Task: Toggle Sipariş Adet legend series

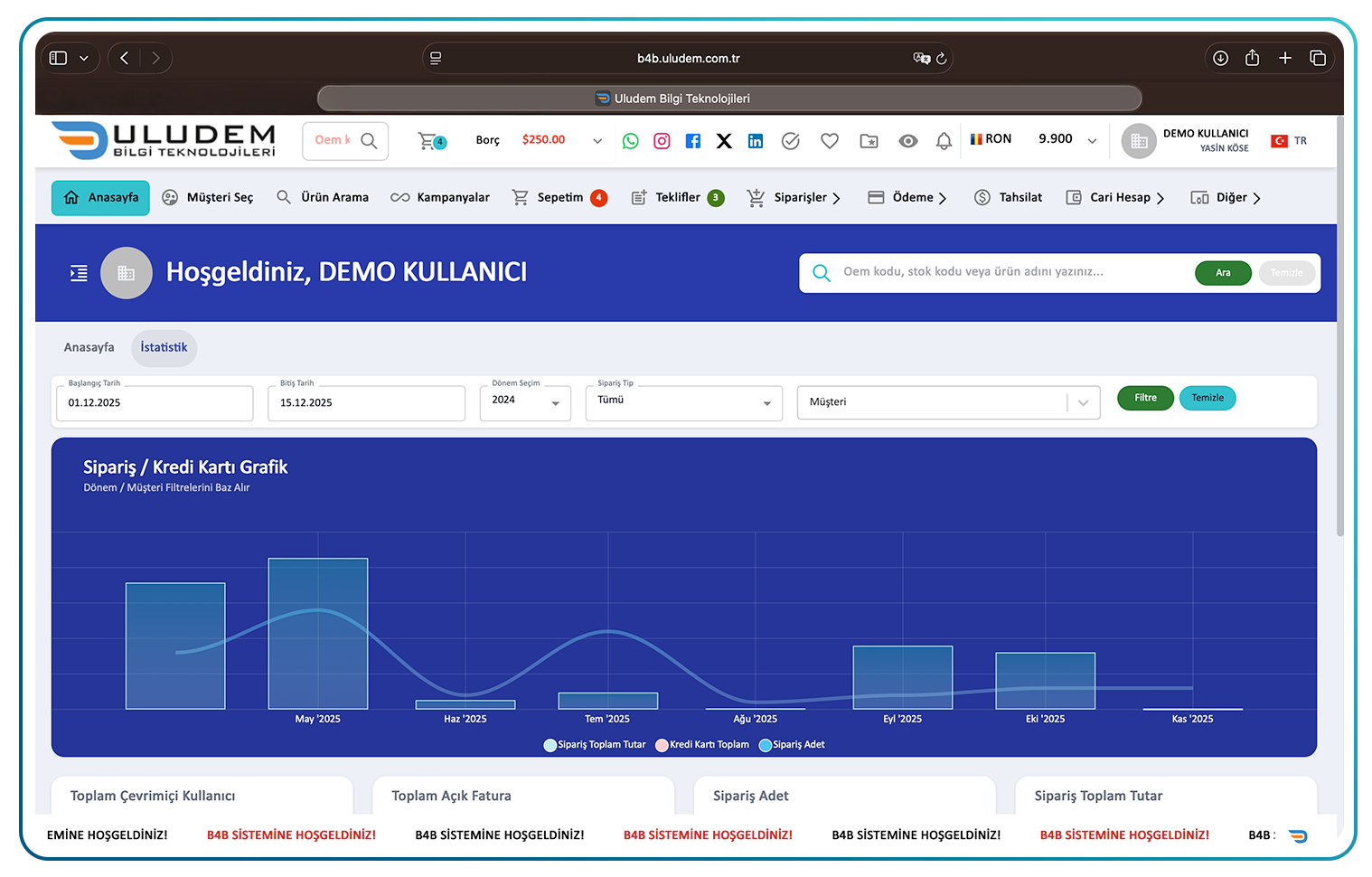Action: tap(792, 745)
